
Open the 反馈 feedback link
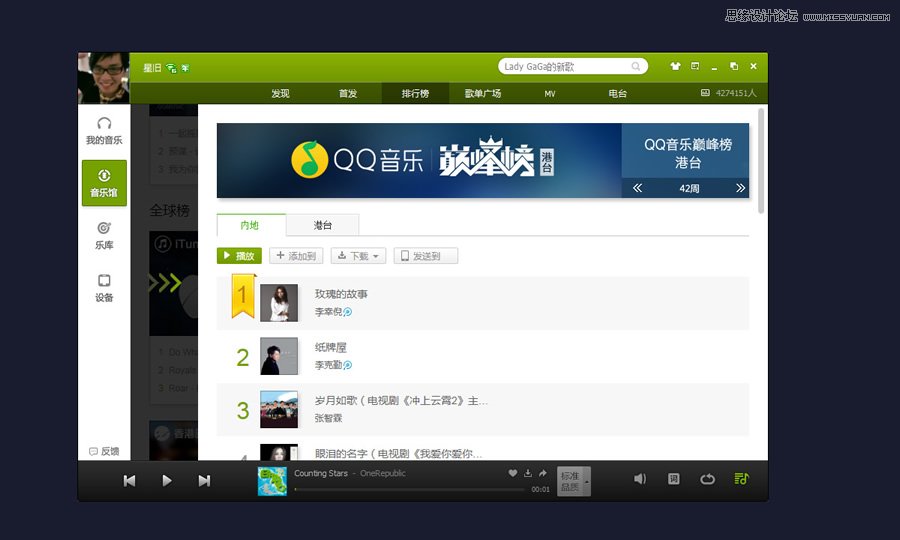click(x=104, y=451)
